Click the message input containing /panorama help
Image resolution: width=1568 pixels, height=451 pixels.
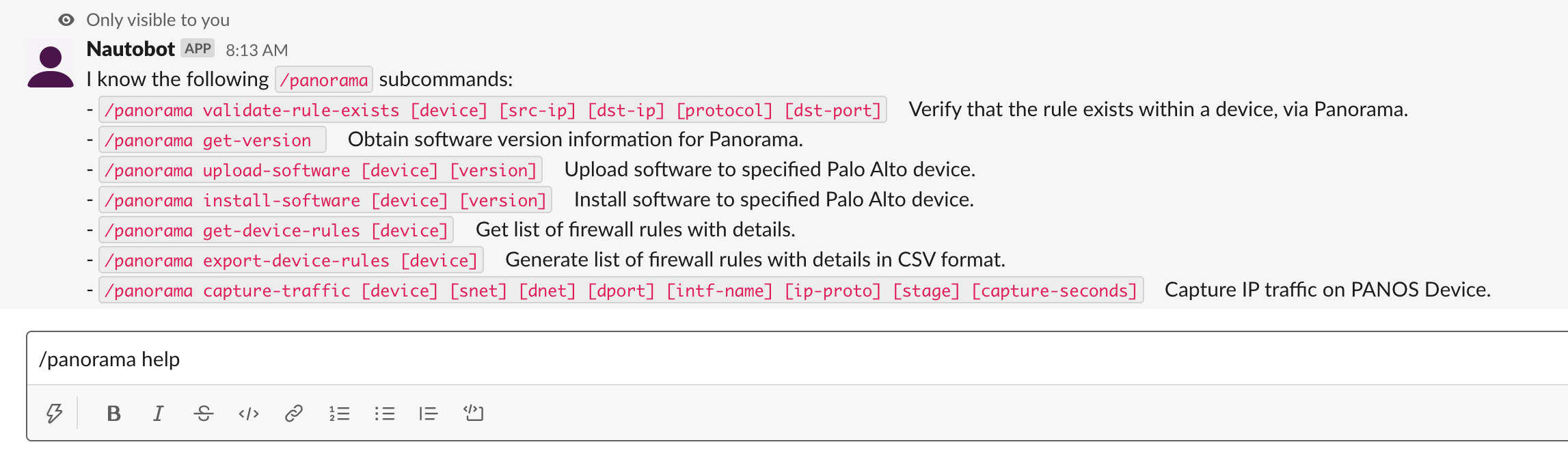click(x=797, y=359)
